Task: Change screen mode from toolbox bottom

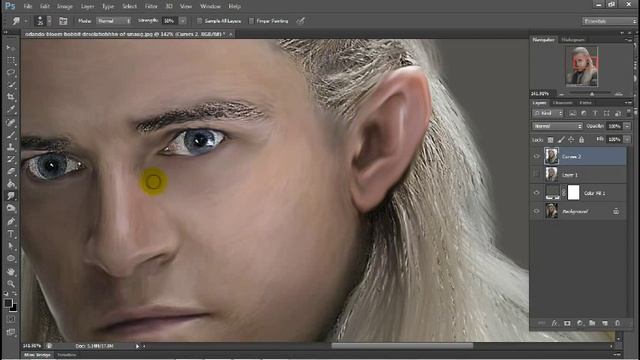Action: 11,332
